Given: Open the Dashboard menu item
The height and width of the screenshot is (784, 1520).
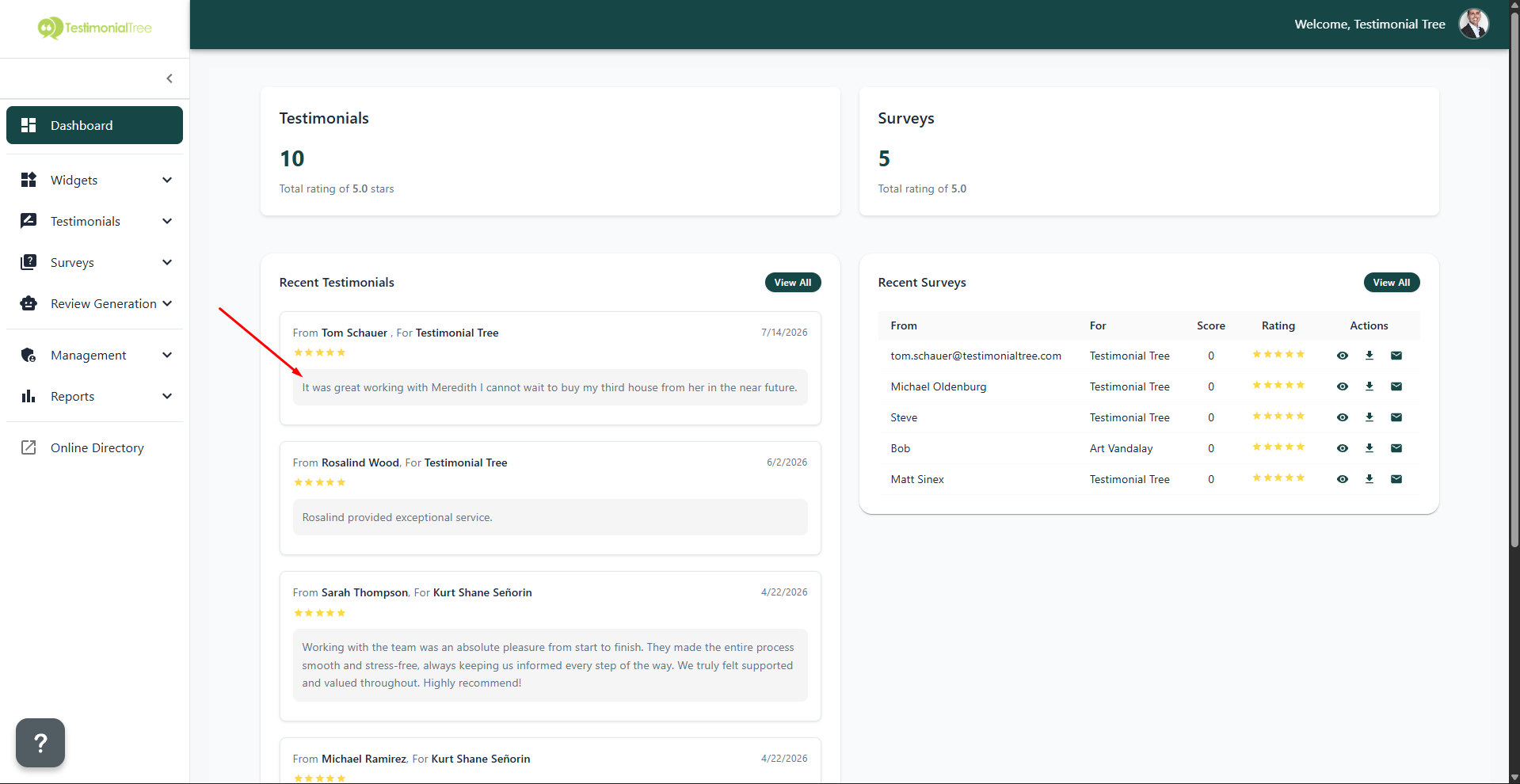Looking at the screenshot, I should (95, 125).
